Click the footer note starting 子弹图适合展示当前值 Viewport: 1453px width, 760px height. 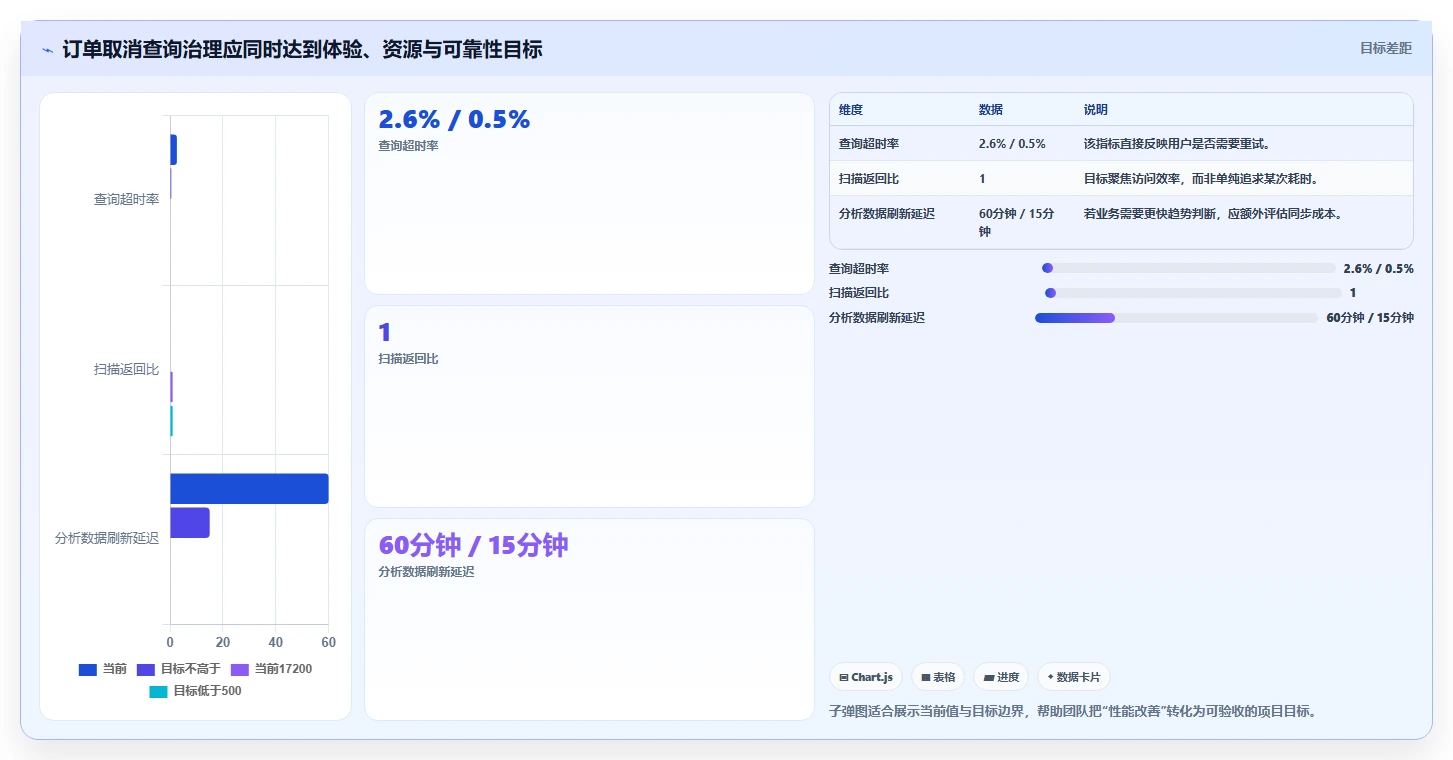(1073, 712)
